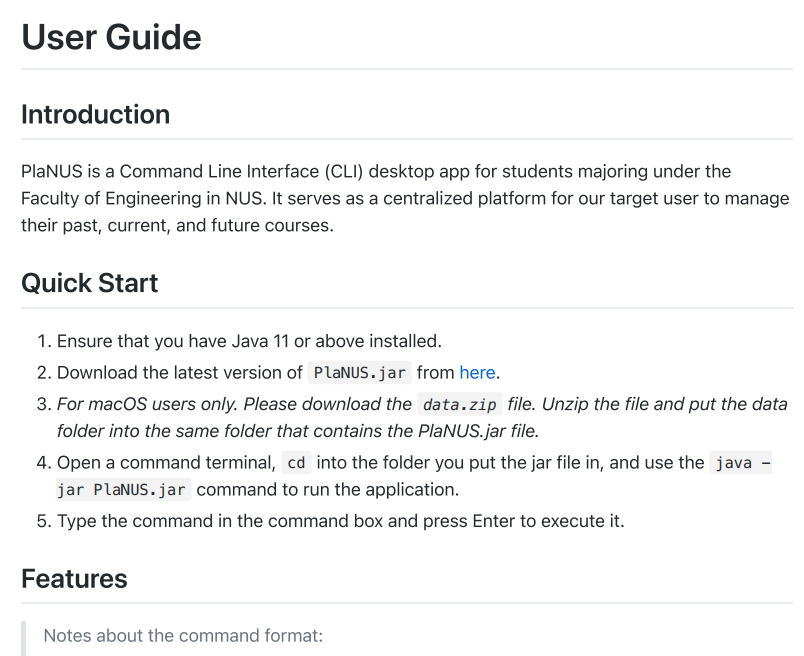Viewport: 804px width, 656px height.
Task: Click the 'java -' code fragment in step 4
Action: 741,463
